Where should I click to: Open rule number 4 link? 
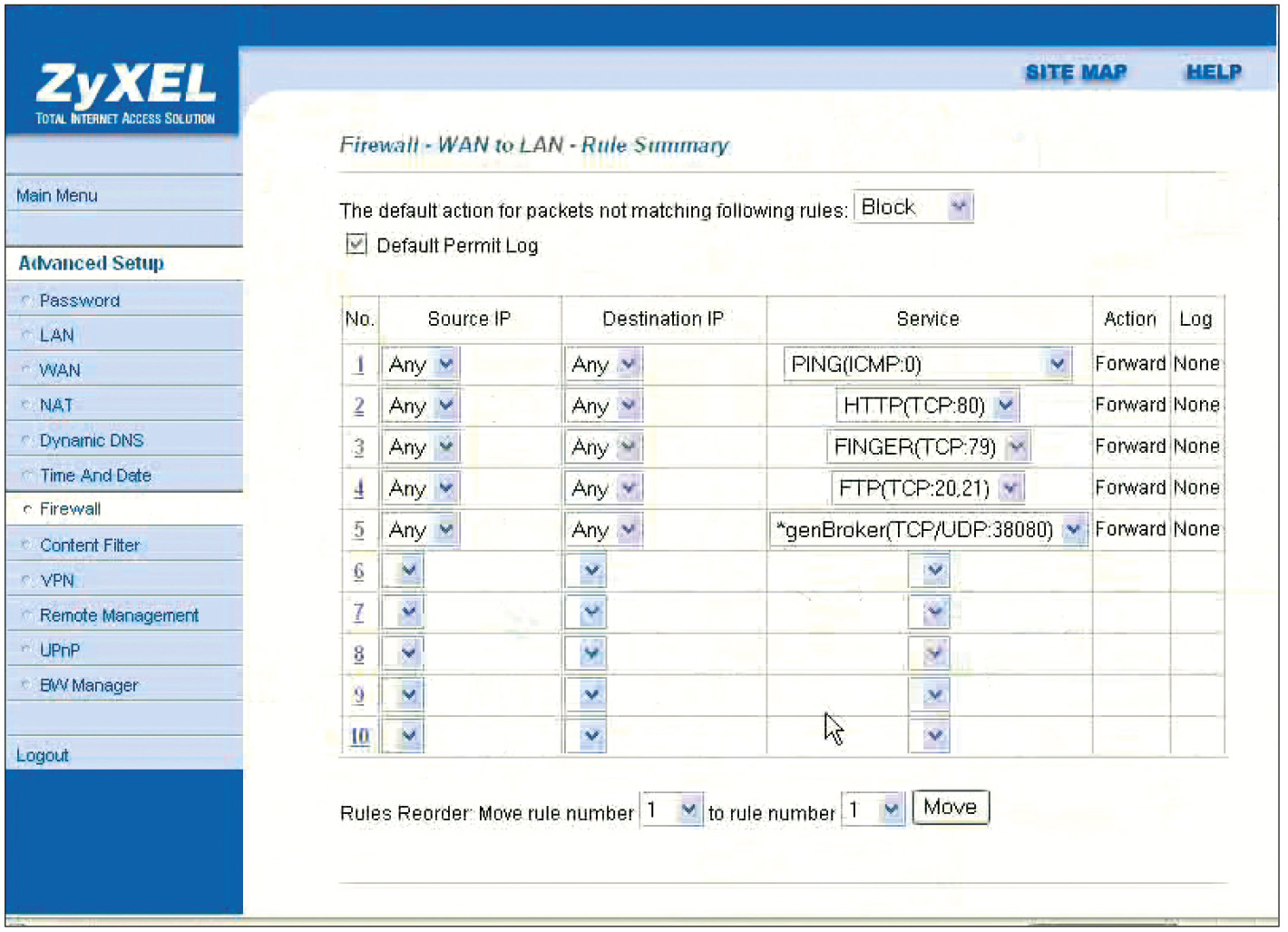point(359,488)
